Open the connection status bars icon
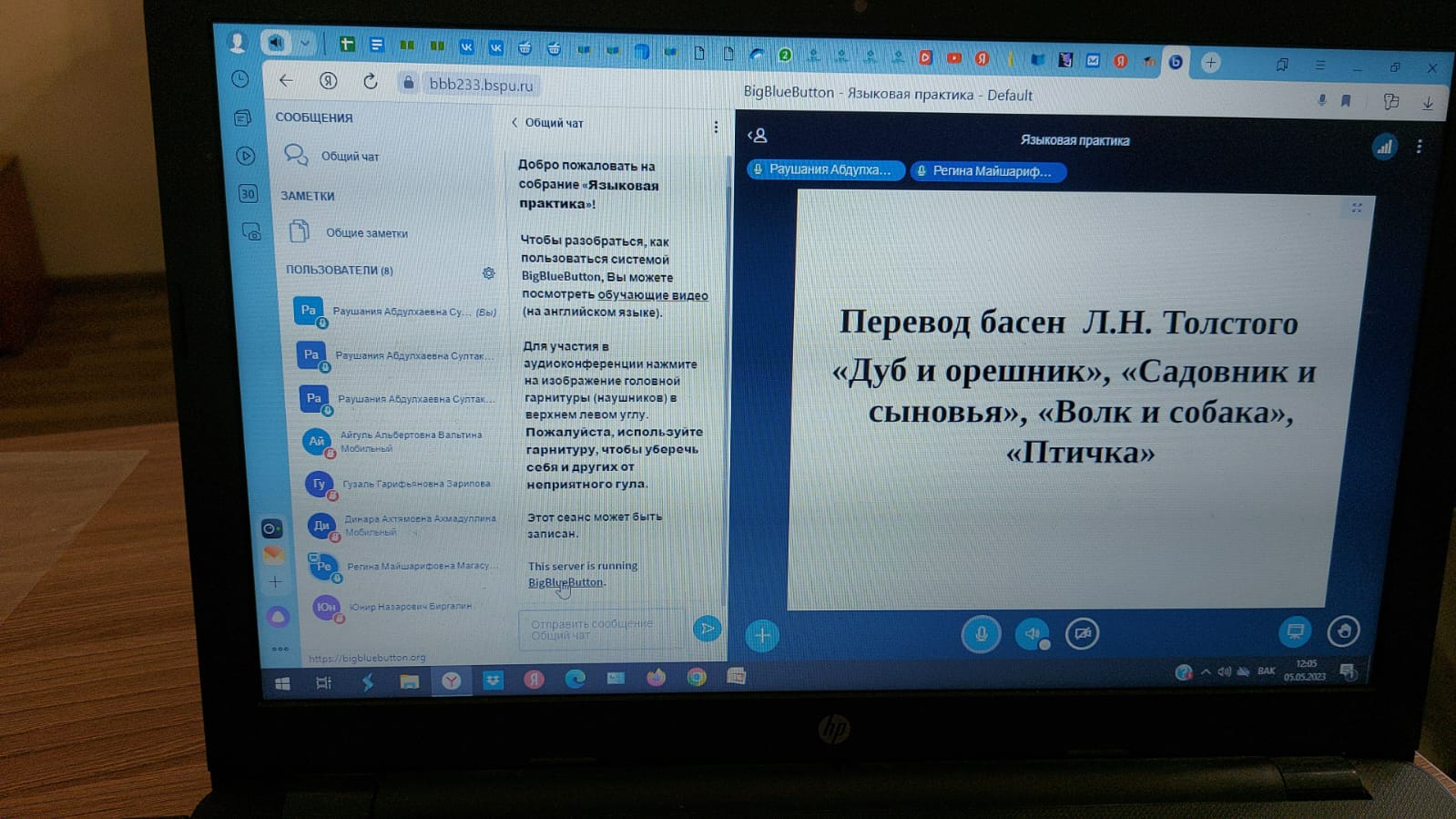The height and width of the screenshot is (819, 1456). coord(1384,147)
